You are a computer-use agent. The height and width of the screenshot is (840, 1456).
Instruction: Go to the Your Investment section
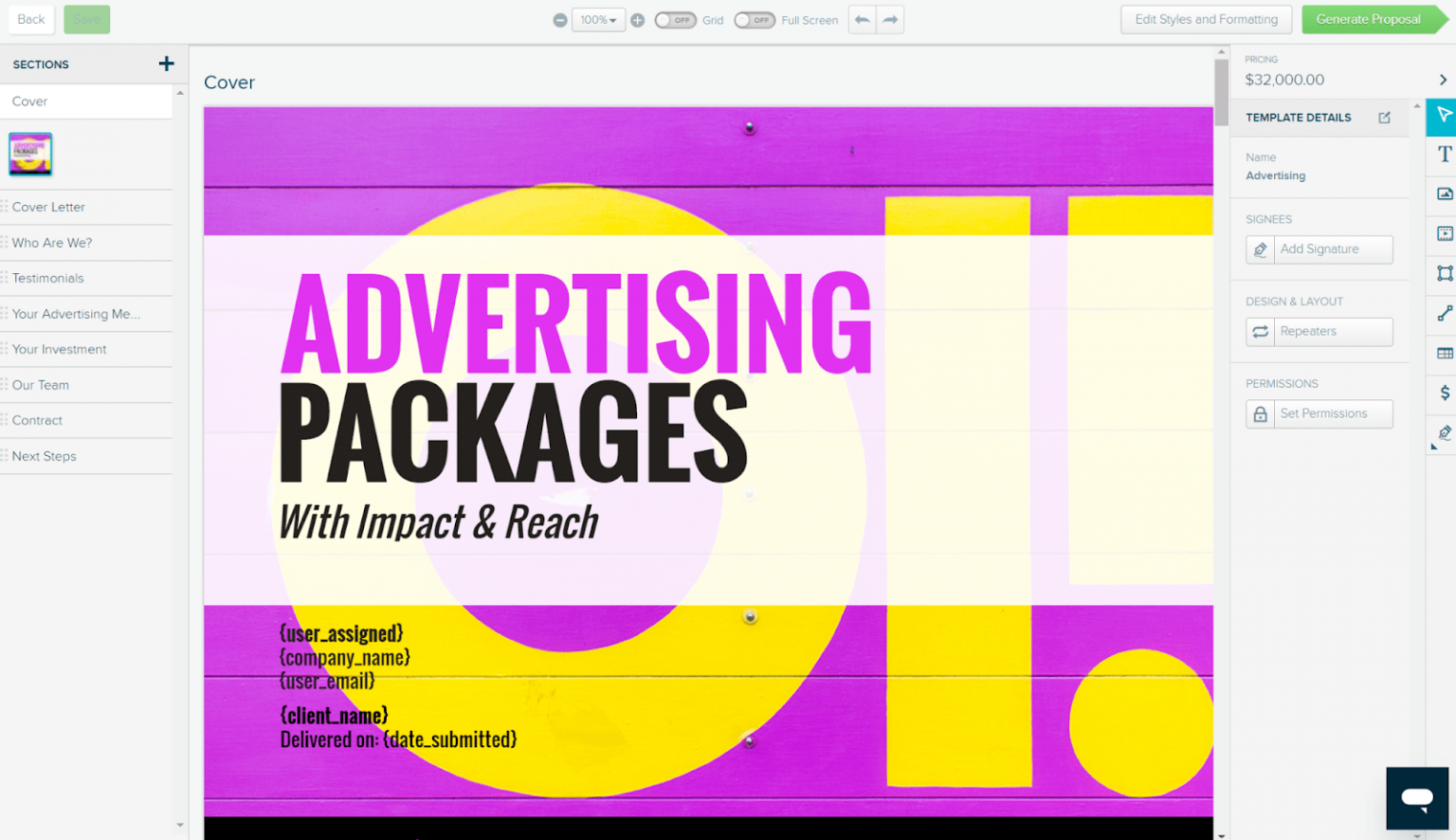coord(59,349)
